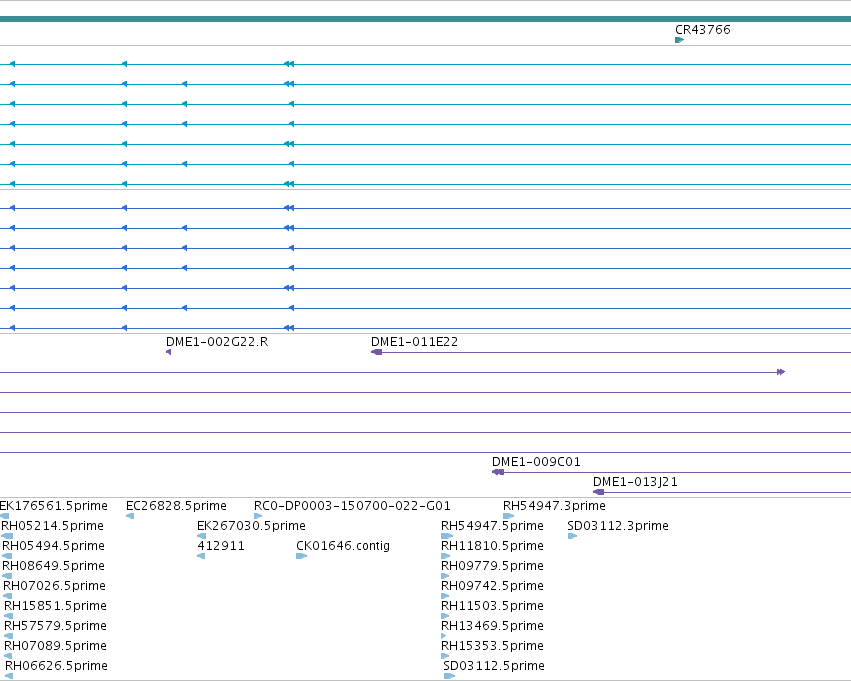Click the RH06626.5prime arrow glyph

(x=9, y=676)
